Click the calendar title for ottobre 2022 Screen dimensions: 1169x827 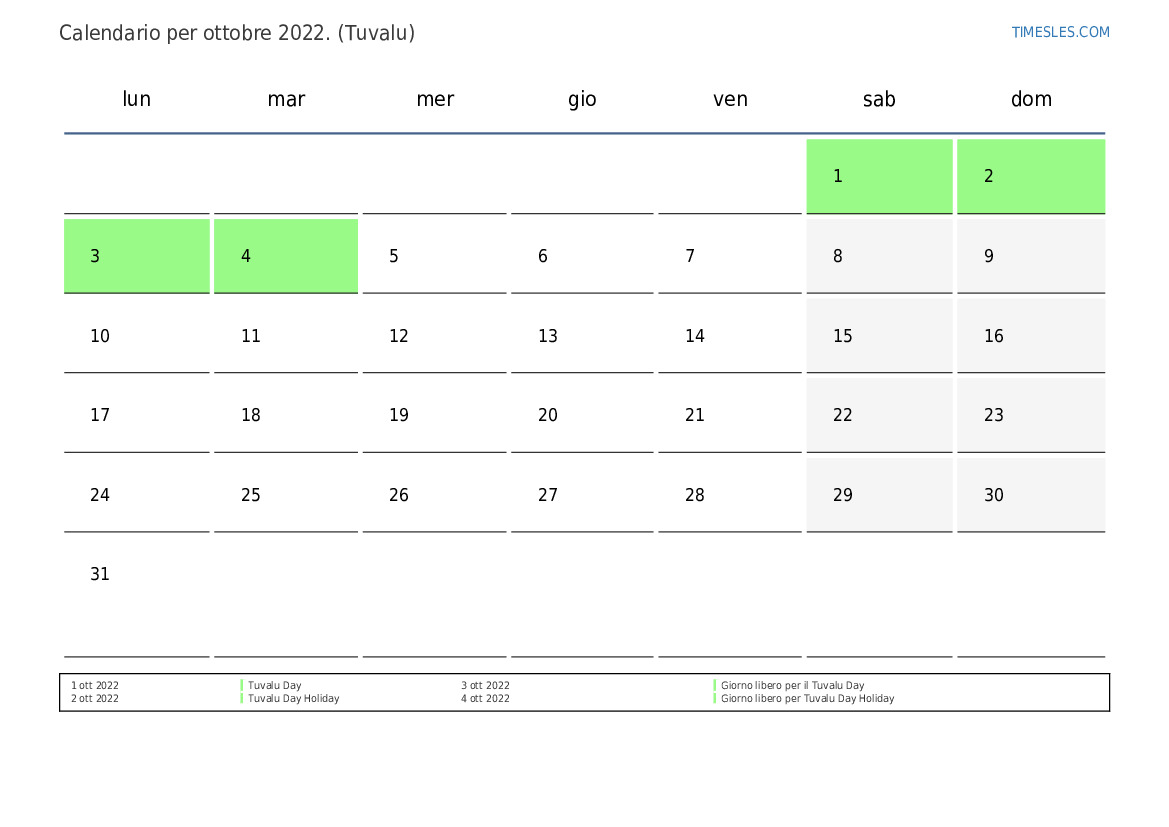pos(237,33)
